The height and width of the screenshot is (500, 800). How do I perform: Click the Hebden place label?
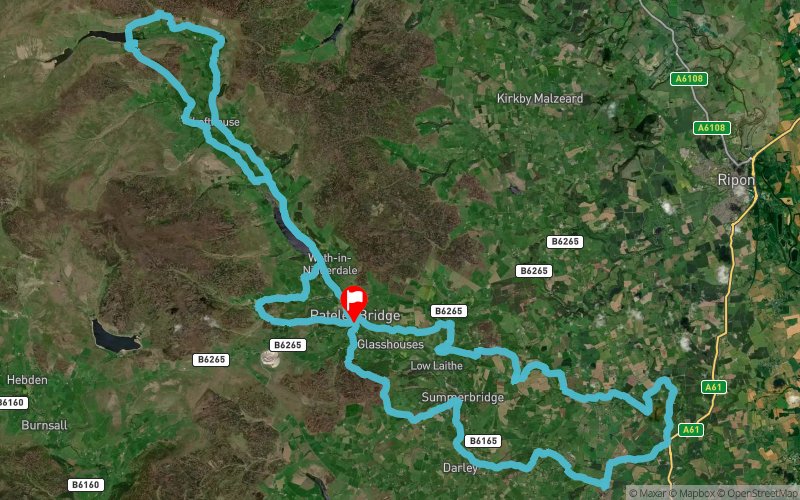[x=27, y=380]
